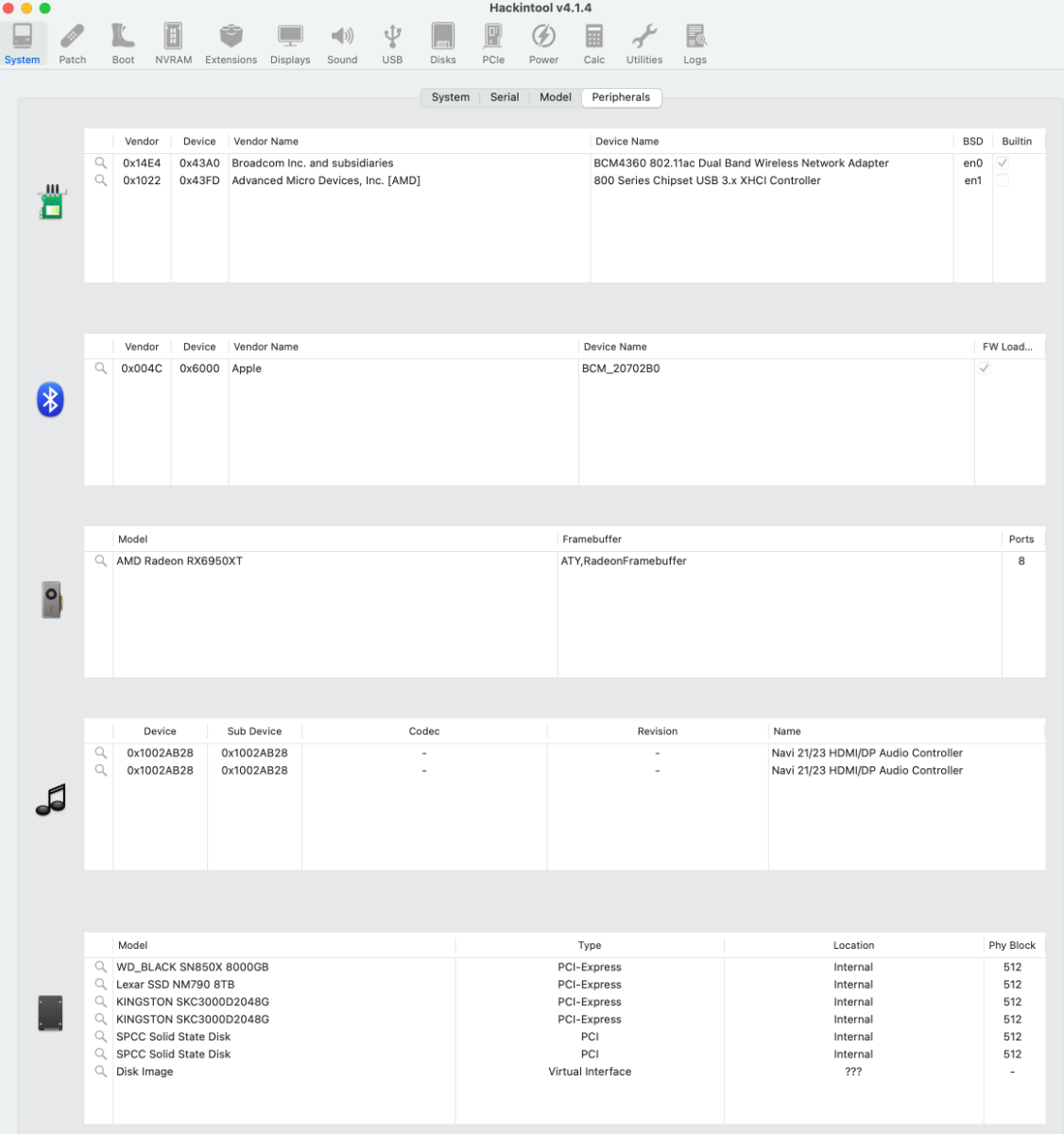Switch to the Model tab
Viewport: 1064px width, 1134px height.
556,97
